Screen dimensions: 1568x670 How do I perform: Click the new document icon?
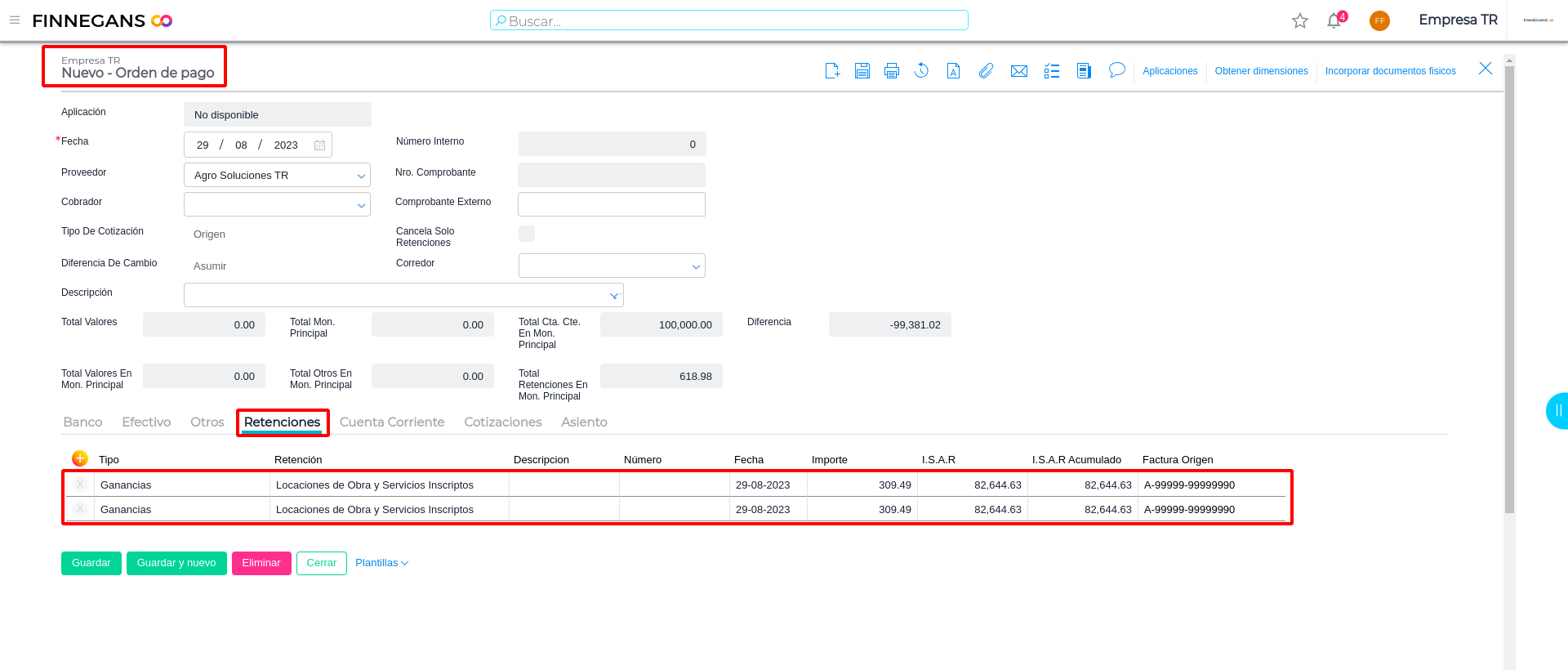832,71
